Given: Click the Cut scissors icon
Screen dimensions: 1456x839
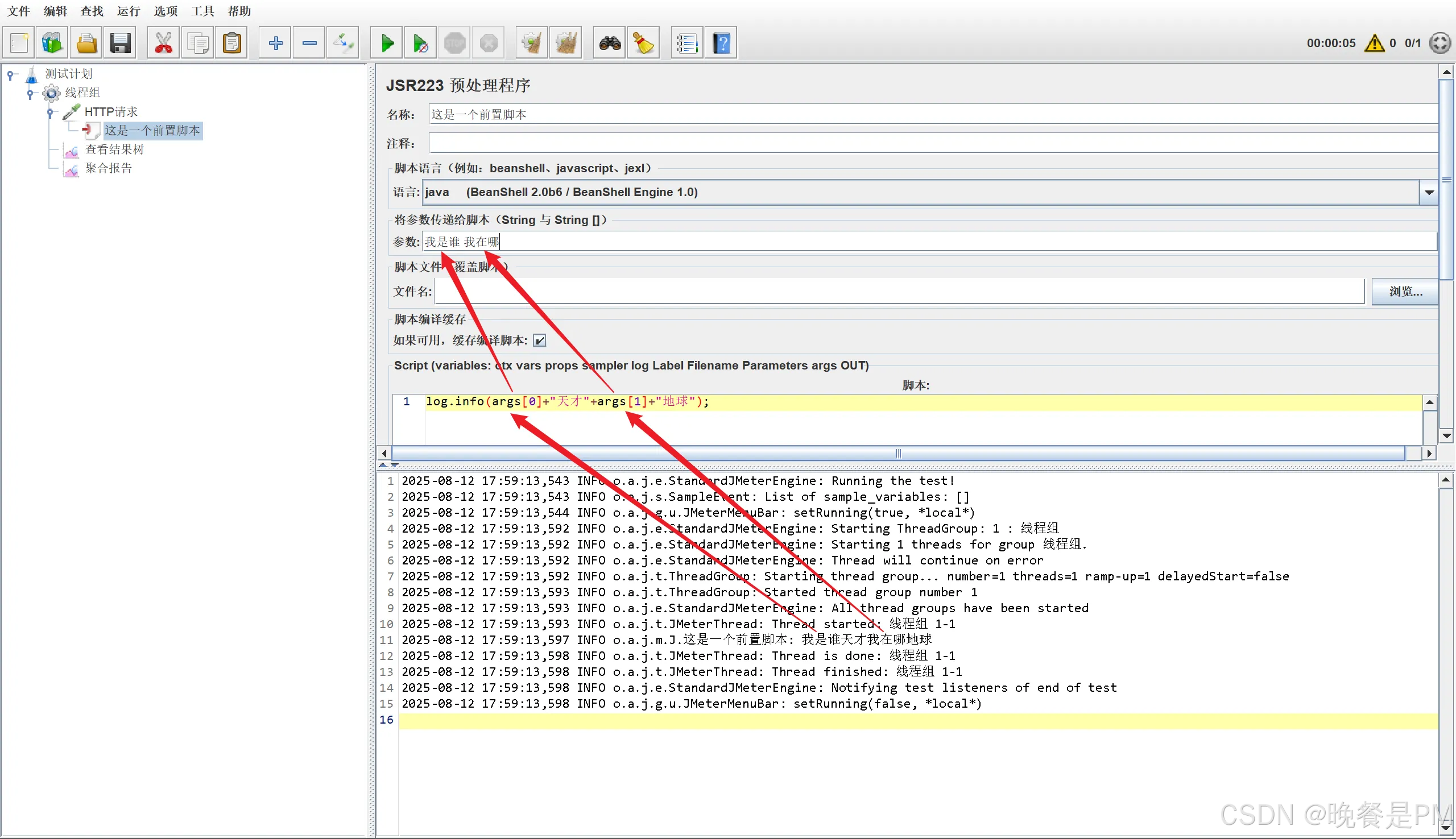Looking at the screenshot, I should [x=164, y=43].
